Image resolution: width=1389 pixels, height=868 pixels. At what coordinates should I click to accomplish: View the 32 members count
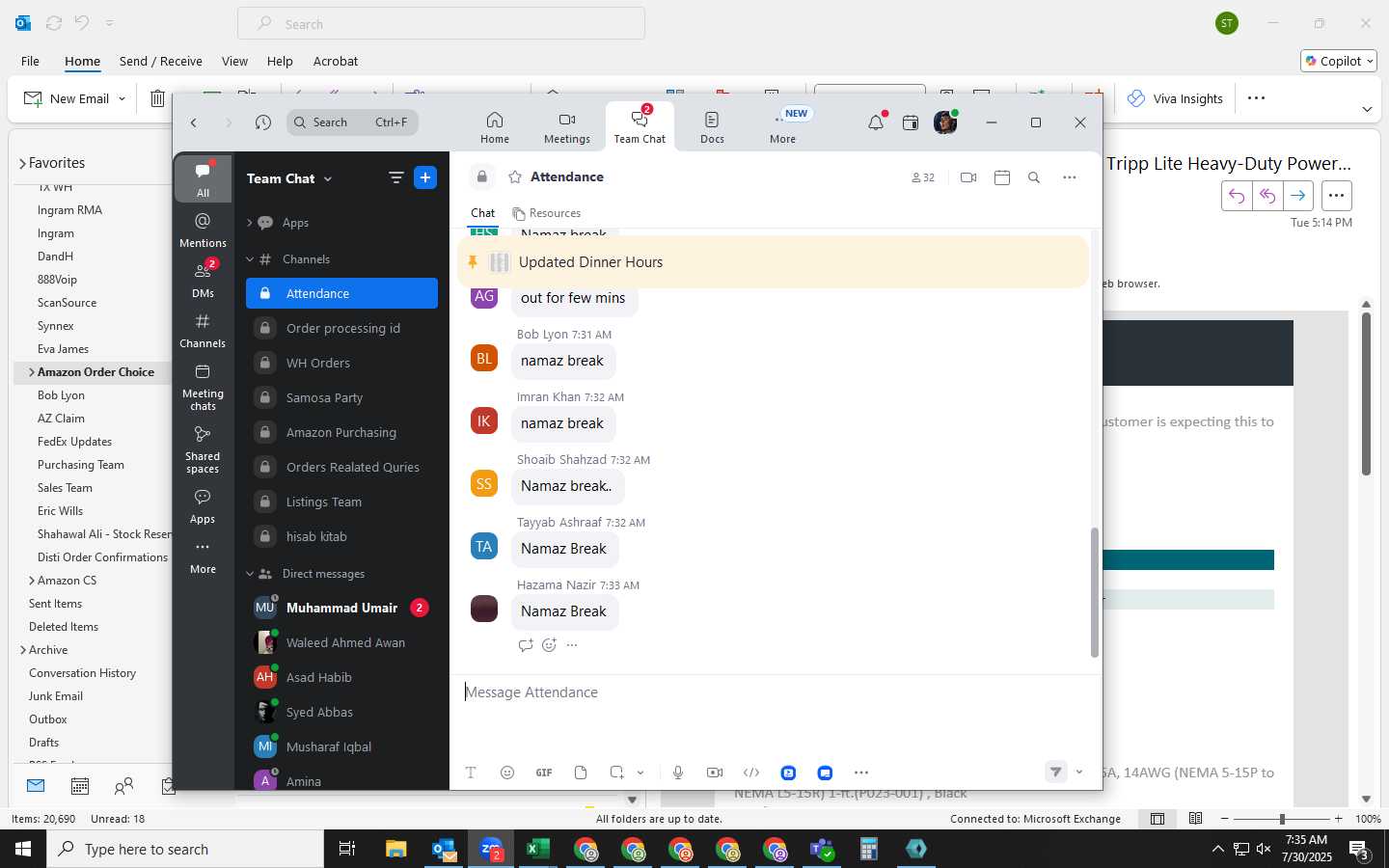pyautogui.click(x=923, y=177)
